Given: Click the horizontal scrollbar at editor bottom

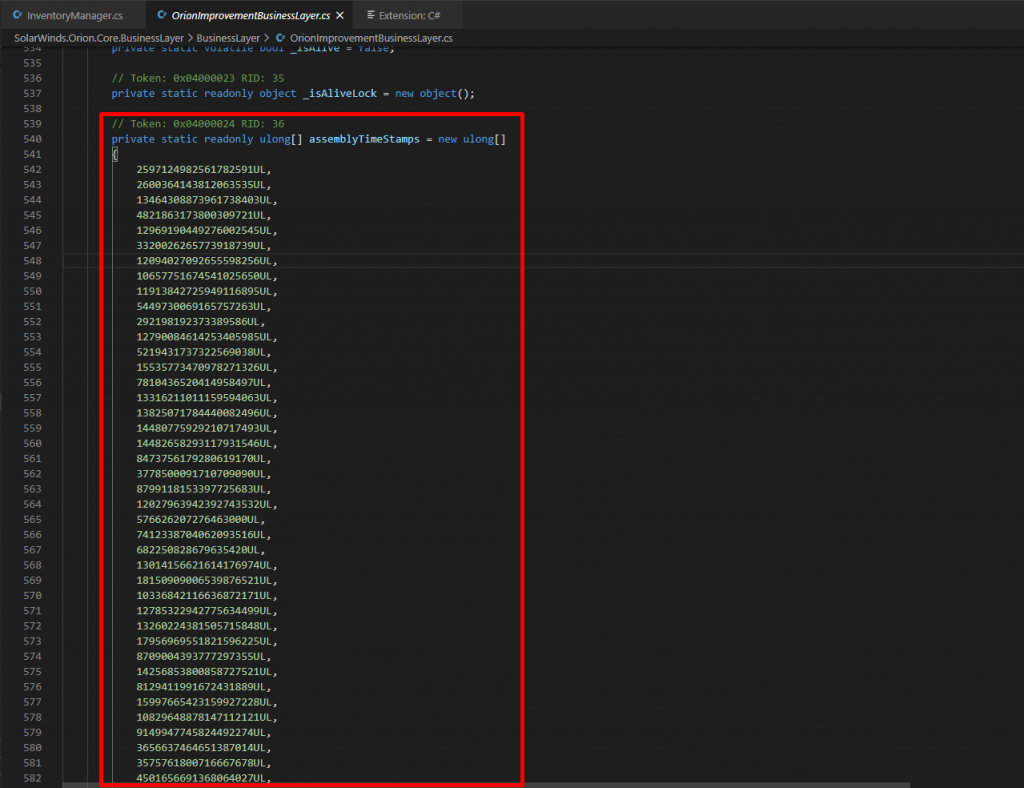Looking at the screenshot, I should [x=486, y=785].
